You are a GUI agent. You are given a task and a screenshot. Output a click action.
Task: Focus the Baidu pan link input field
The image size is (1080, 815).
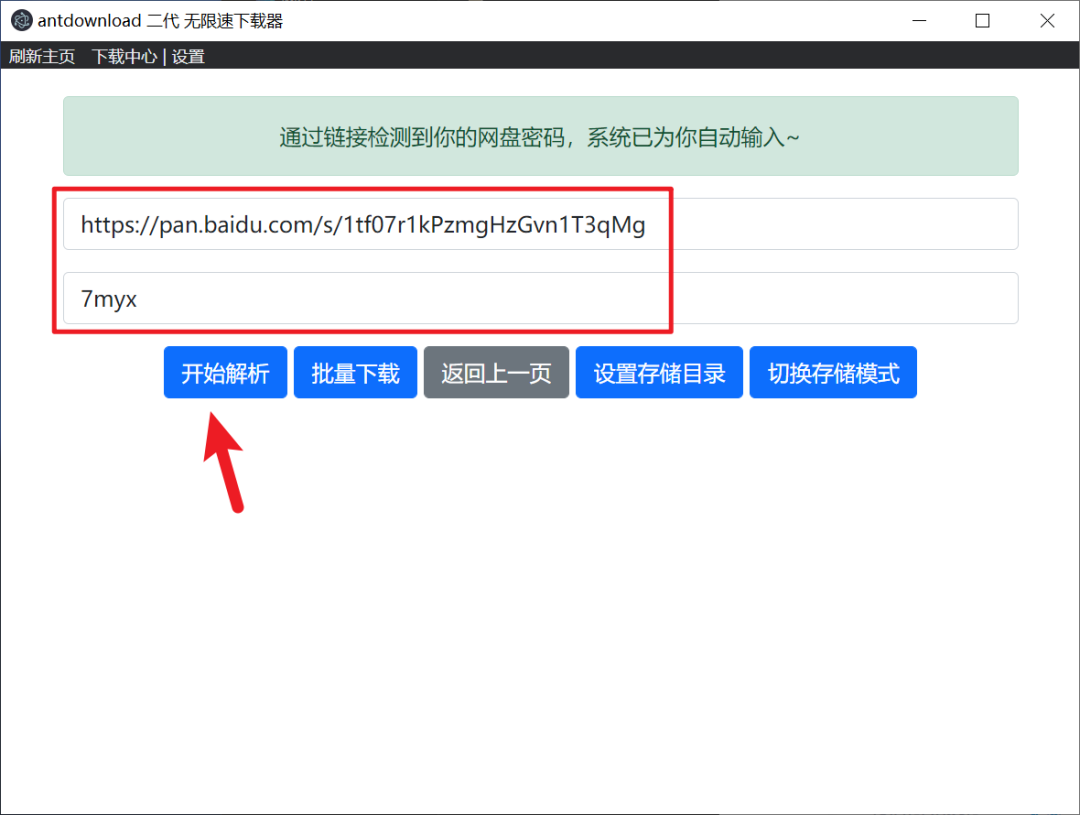coord(540,224)
